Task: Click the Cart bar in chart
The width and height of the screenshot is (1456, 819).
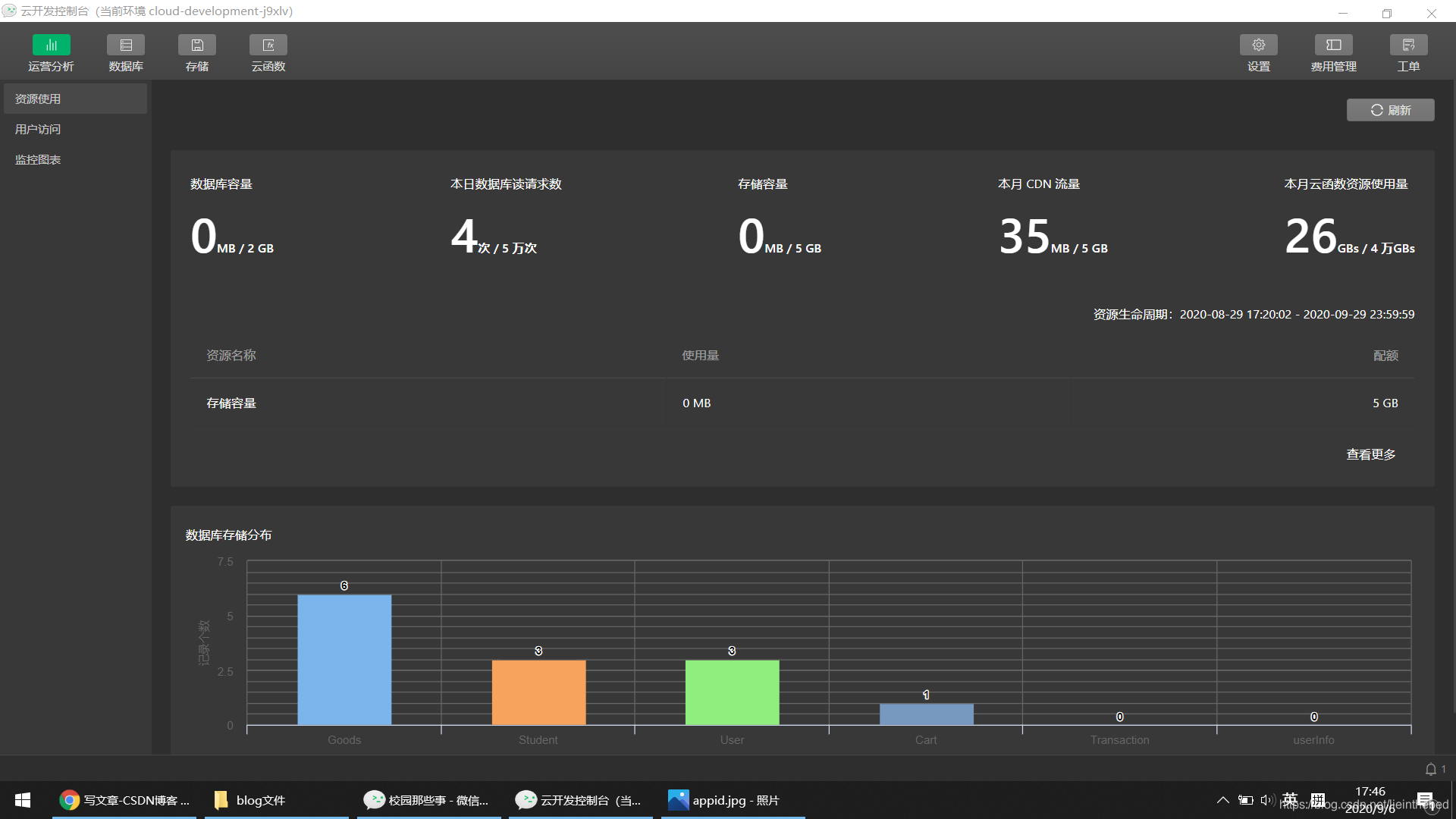Action: click(926, 714)
